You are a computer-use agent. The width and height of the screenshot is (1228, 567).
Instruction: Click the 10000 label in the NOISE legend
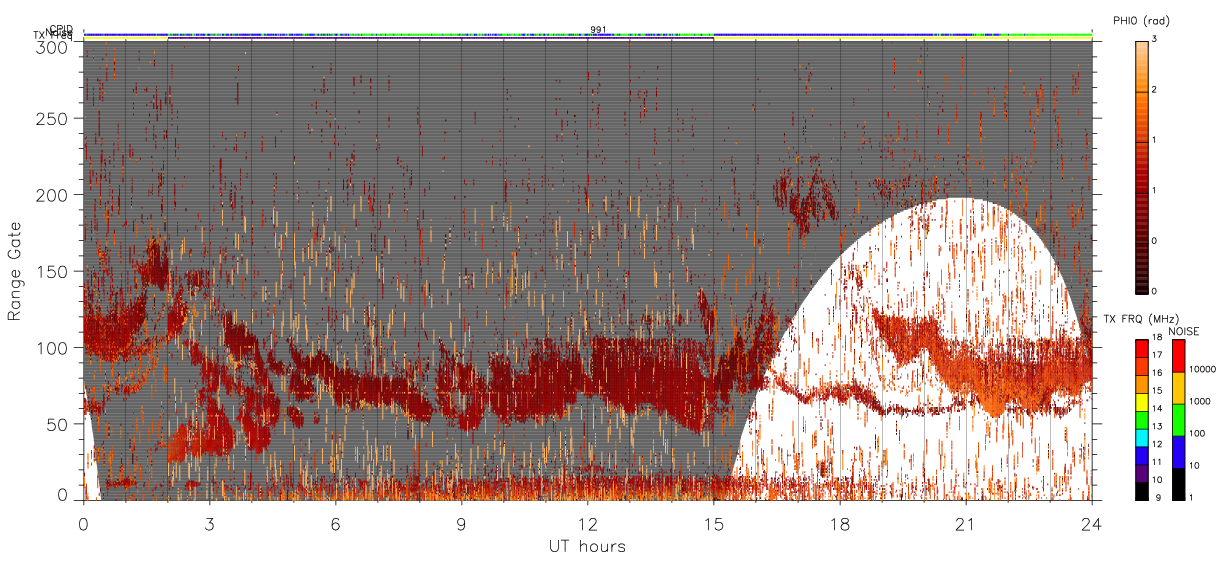(x=1205, y=369)
